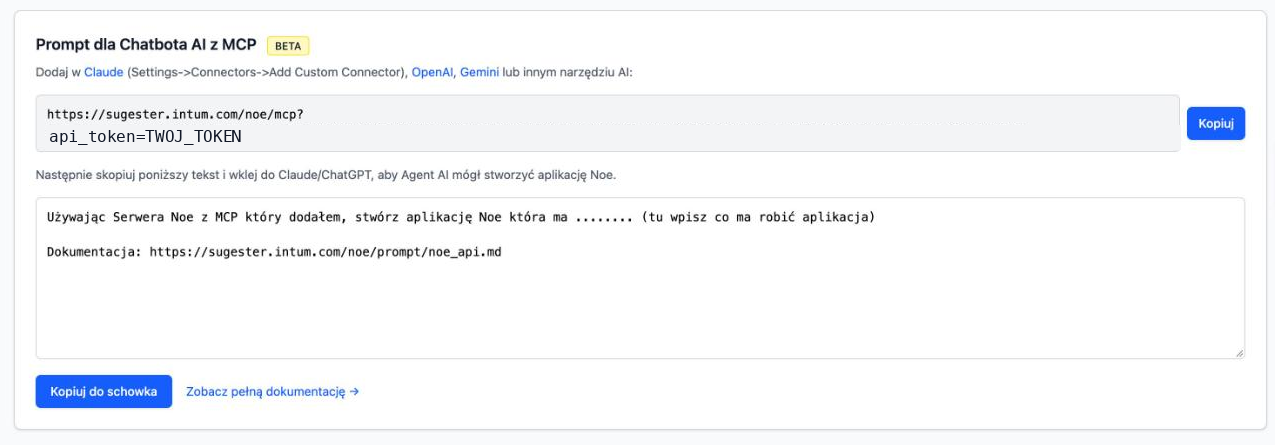Click the BETA badge
Viewport: 1275px width, 445px height.
point(288,45)
